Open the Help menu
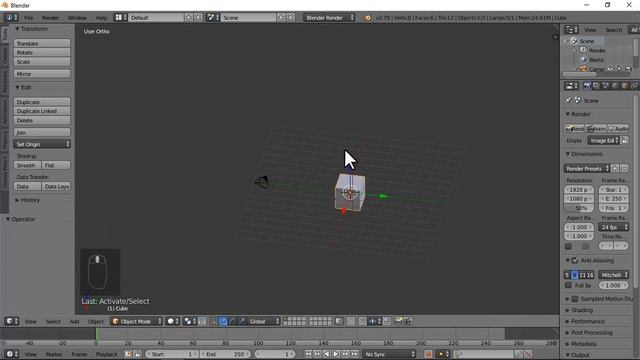 [x=101, y=18]
